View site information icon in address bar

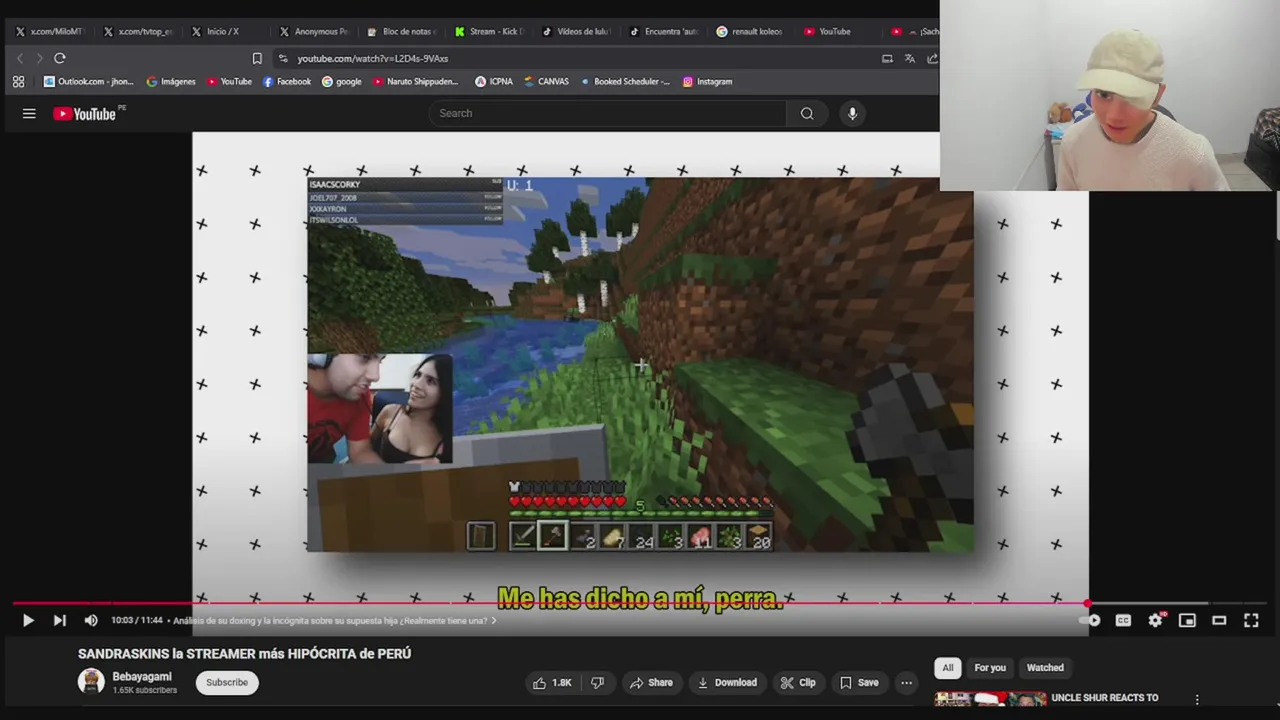[x=283, y=58]
